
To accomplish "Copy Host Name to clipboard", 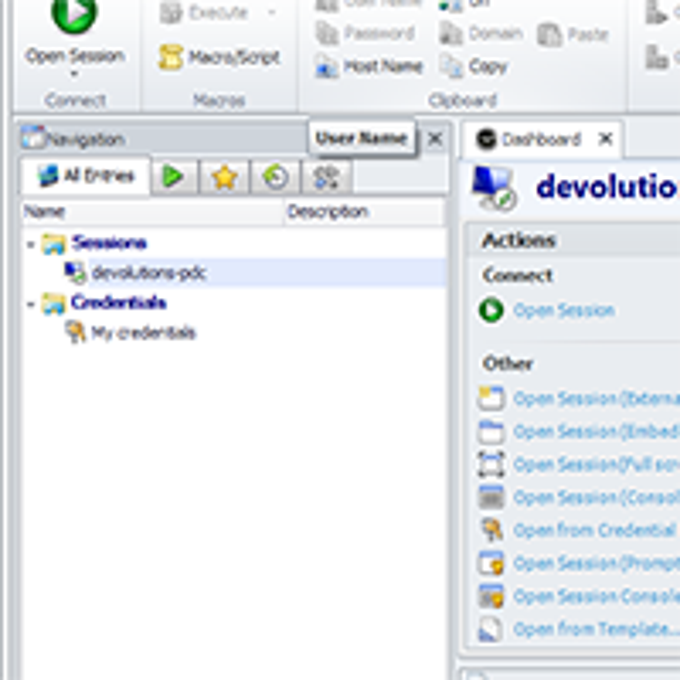I will [x=369, y=67].
